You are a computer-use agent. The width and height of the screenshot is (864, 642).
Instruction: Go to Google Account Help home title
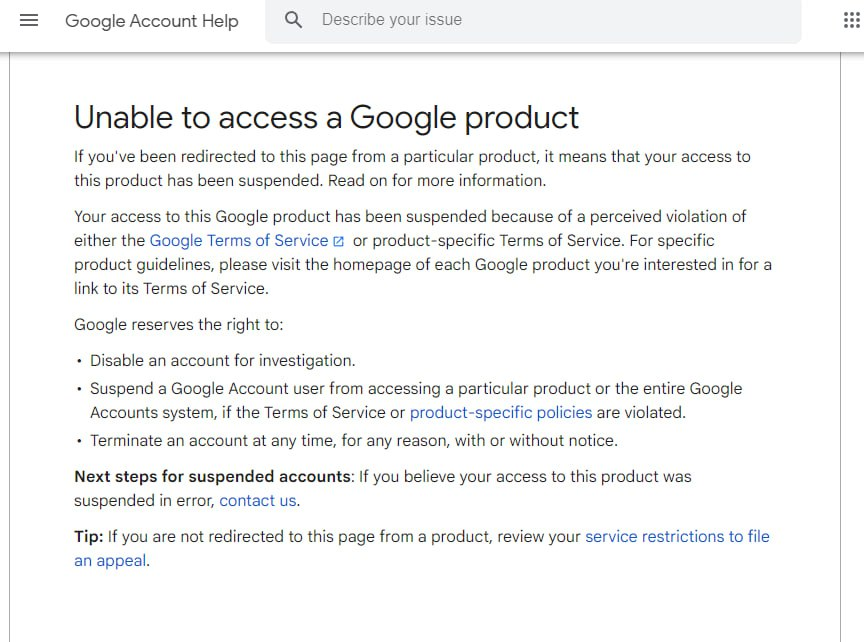(152, 21)
